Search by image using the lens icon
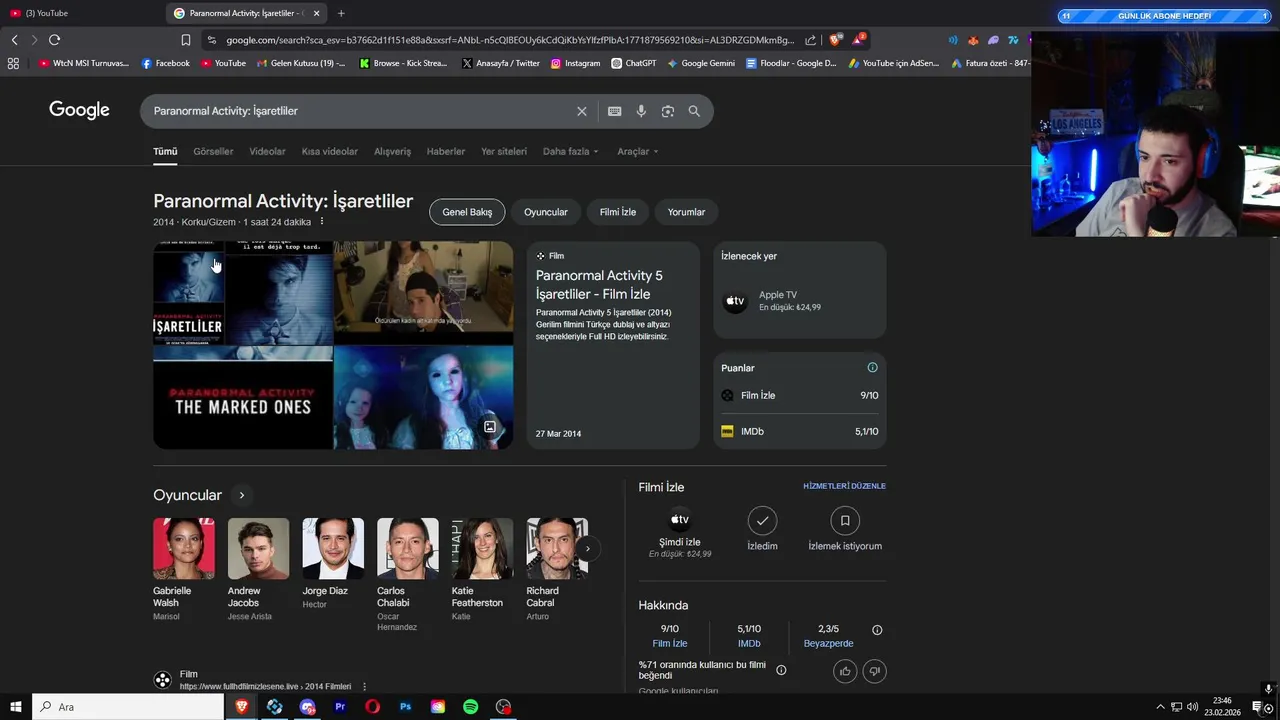This screenshot has width=1280, height=720. coord(668,111)
